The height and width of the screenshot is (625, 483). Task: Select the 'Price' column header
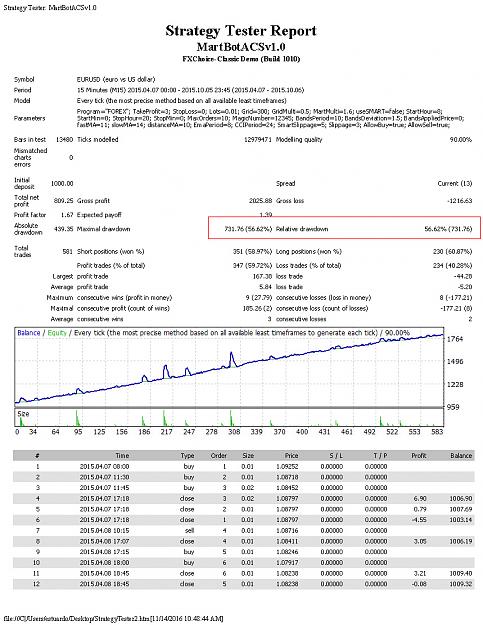click(x=291, y=456)
